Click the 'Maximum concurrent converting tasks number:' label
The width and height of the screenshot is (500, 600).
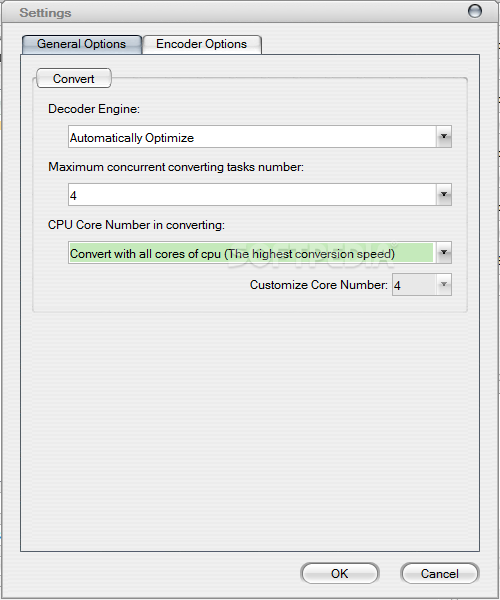pyautogui.click(x=176, y=167)
